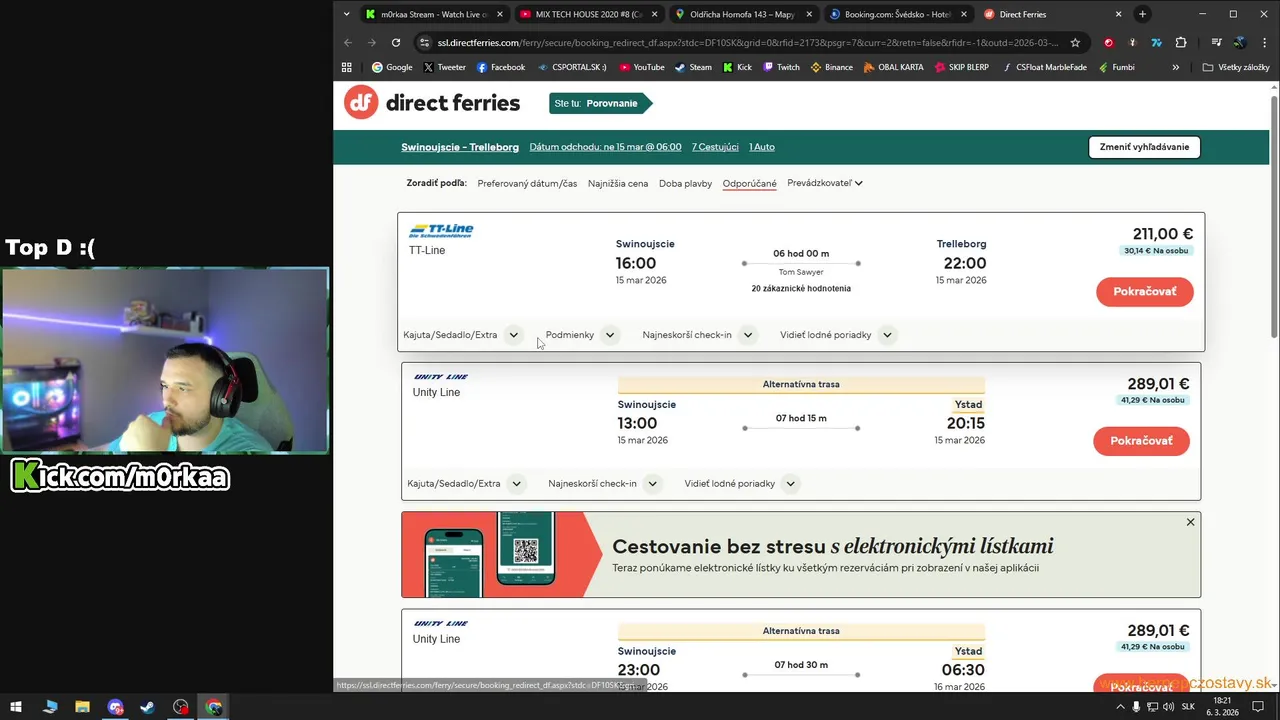Screen dimensions: 1280x720
Task: Click the electronic tickets promo banner
Action: point(801,555)
